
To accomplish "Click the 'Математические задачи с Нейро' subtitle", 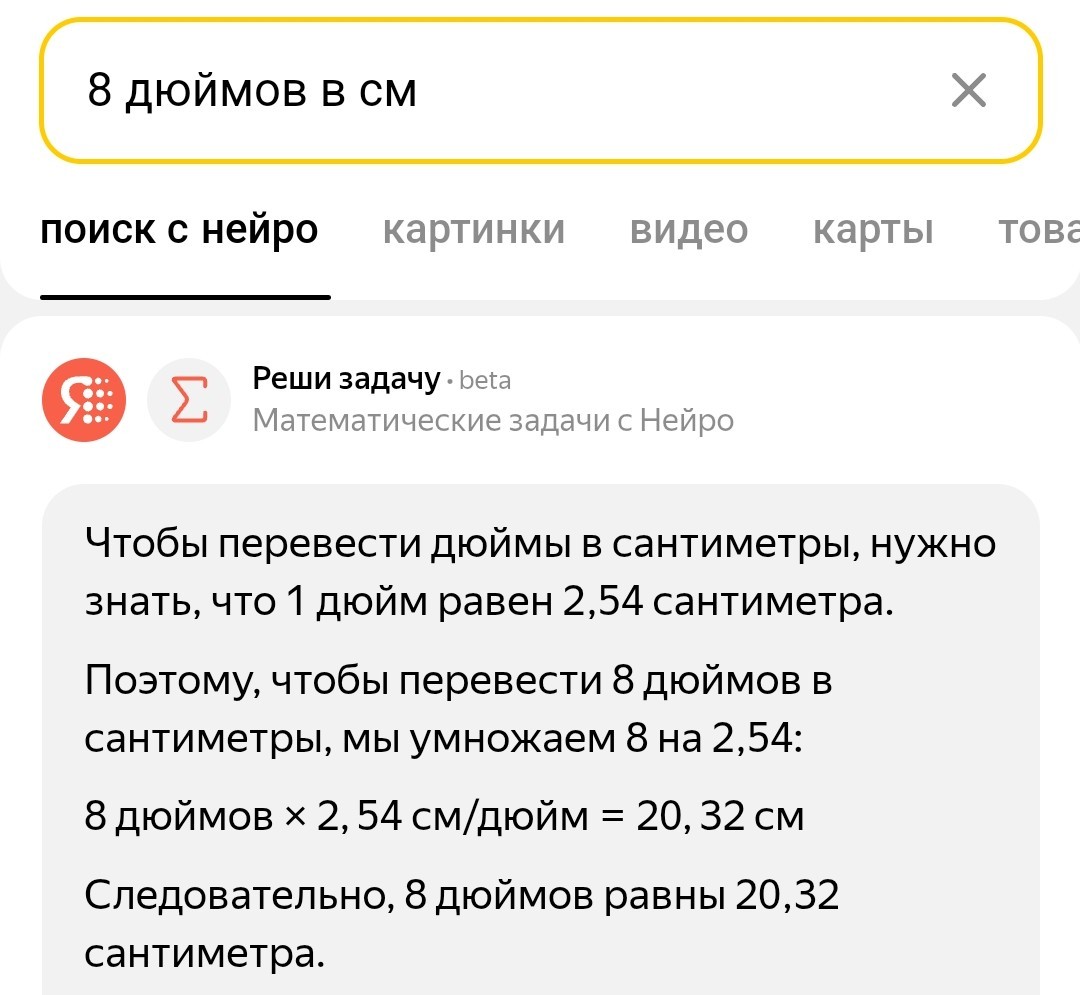I will click(x=493, y=421).
